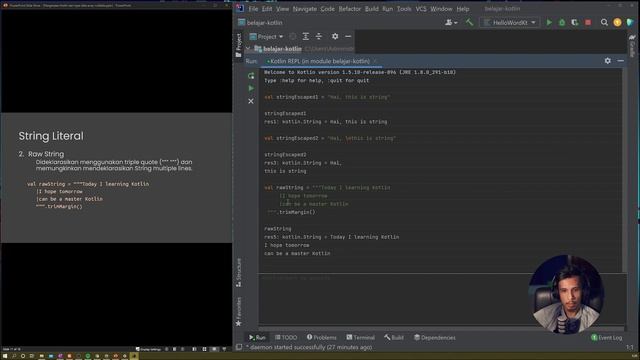
Task: Click line 'val stringEscaped1' in REPL output
Action: tap(327, 97)
